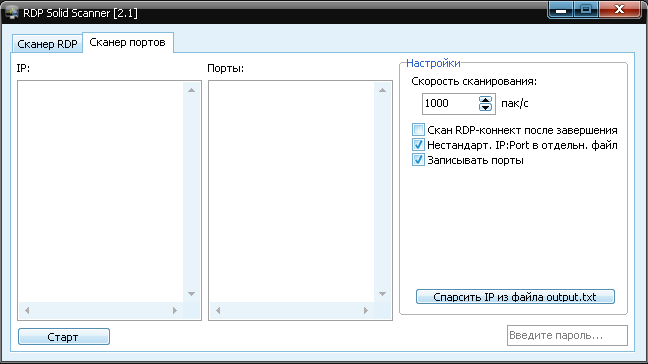This screenshot has height=364, width=648.
Task: Disable the Записывать порты checkbox
Action: [x=418, y=159]
